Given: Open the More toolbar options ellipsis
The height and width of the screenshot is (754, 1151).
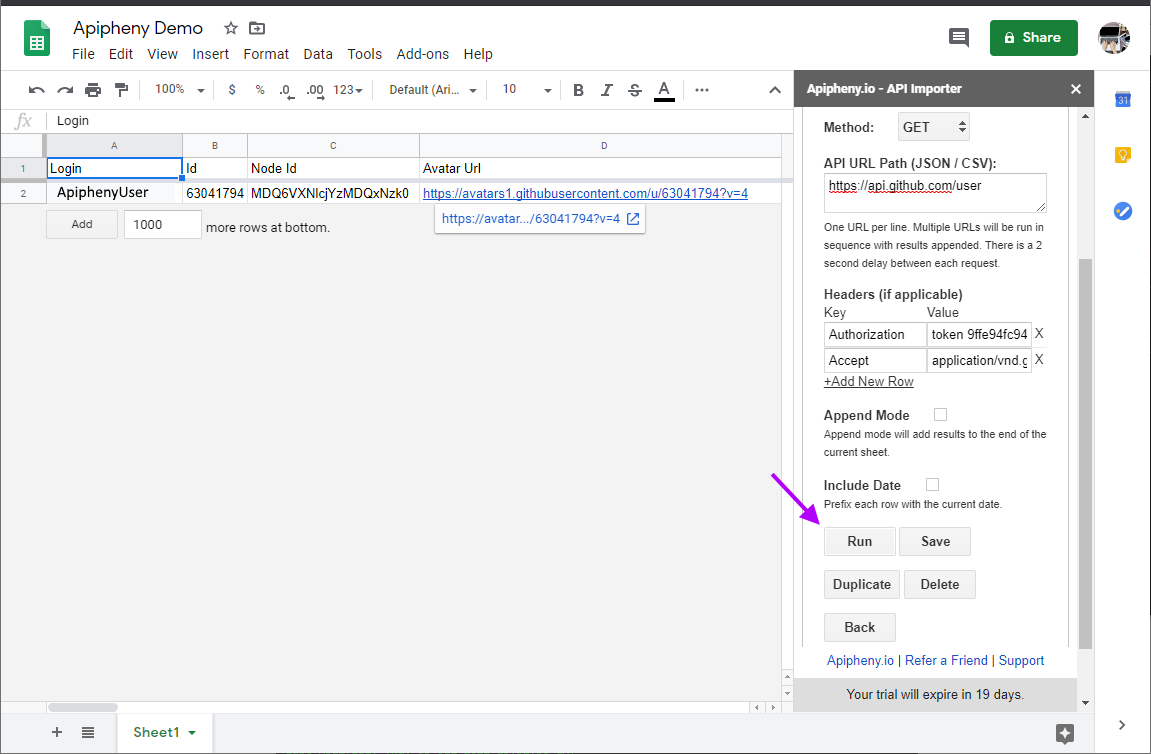Looking at the screenshot, I should pos(702,90).
